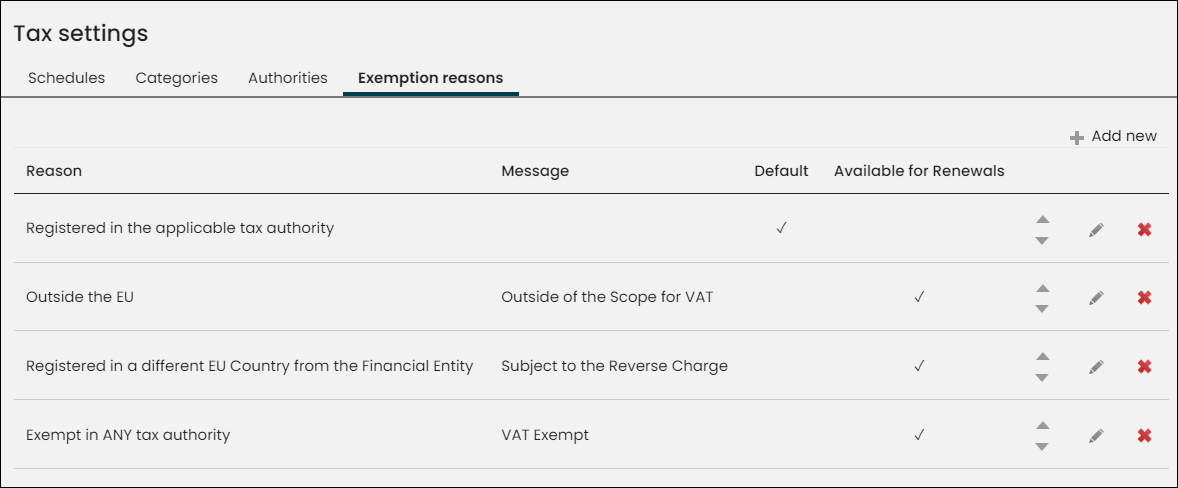Edit the 'Outside the EU' exemption reason
Image resolution: width=1178 pixels, height=488 pixels.
[1096, 298]
